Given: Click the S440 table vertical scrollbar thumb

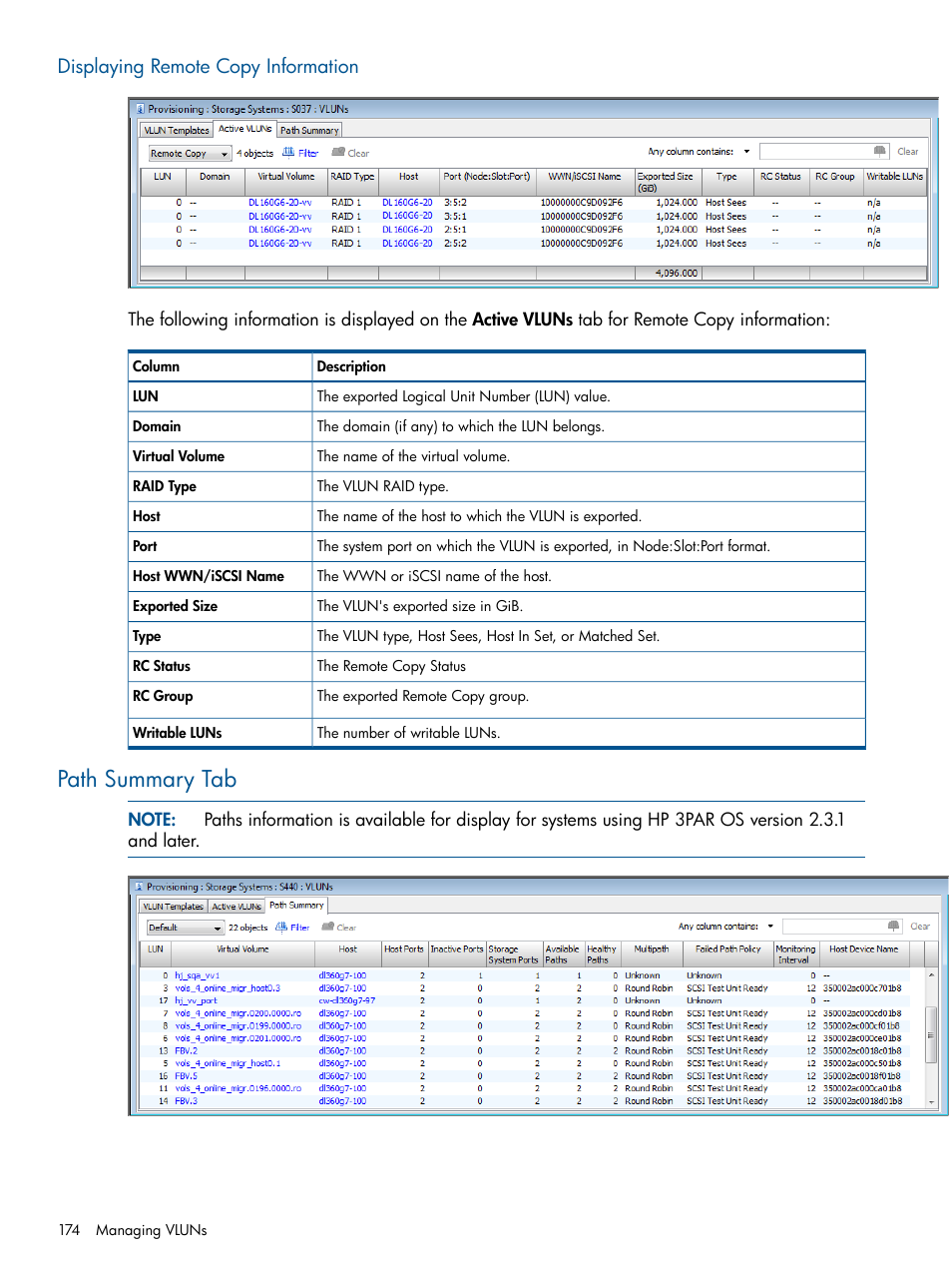Looking at the screenshot, I should pyautogui.click(x=931, y=1035).
